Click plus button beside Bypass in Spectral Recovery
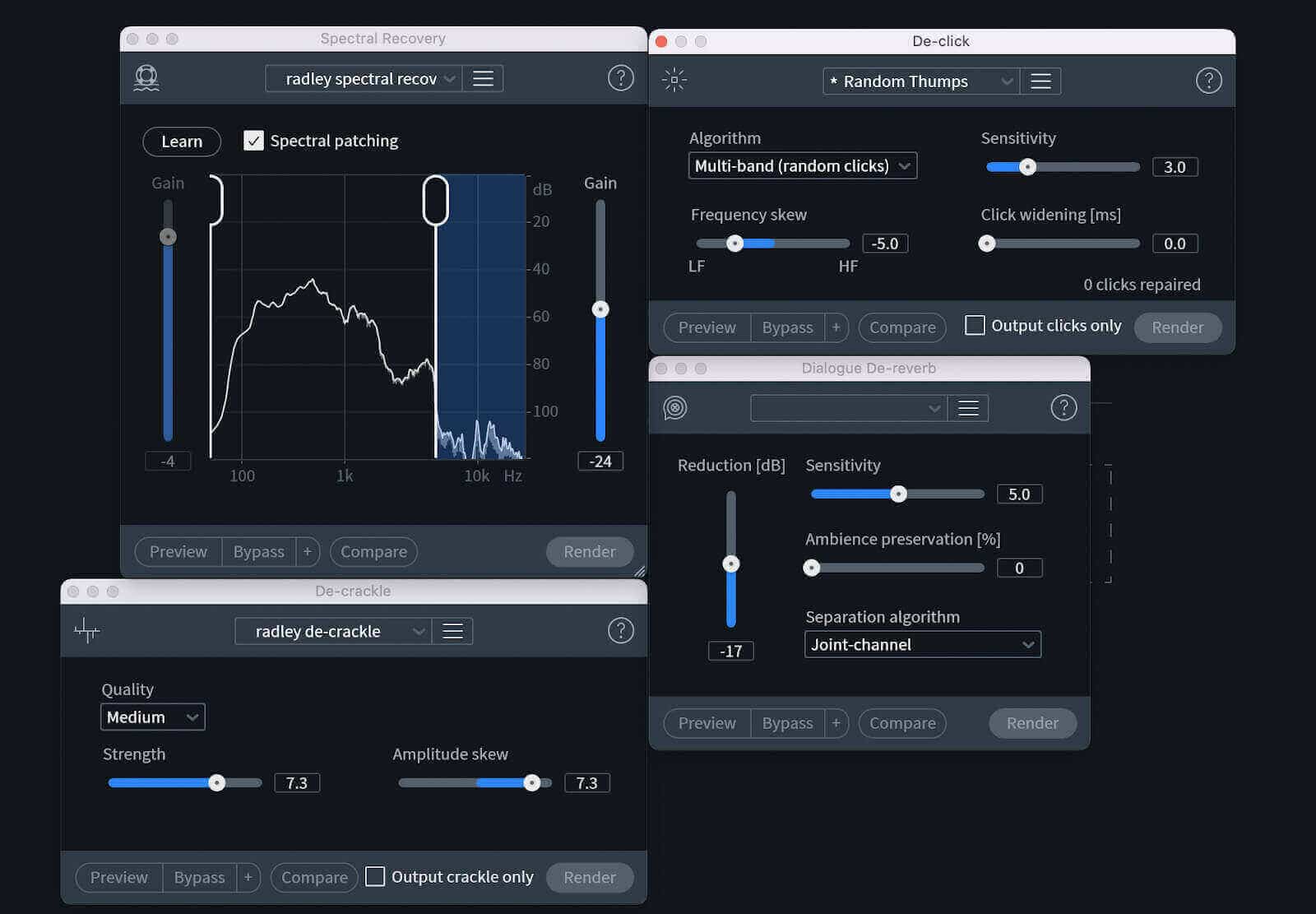 click(307, 551)
